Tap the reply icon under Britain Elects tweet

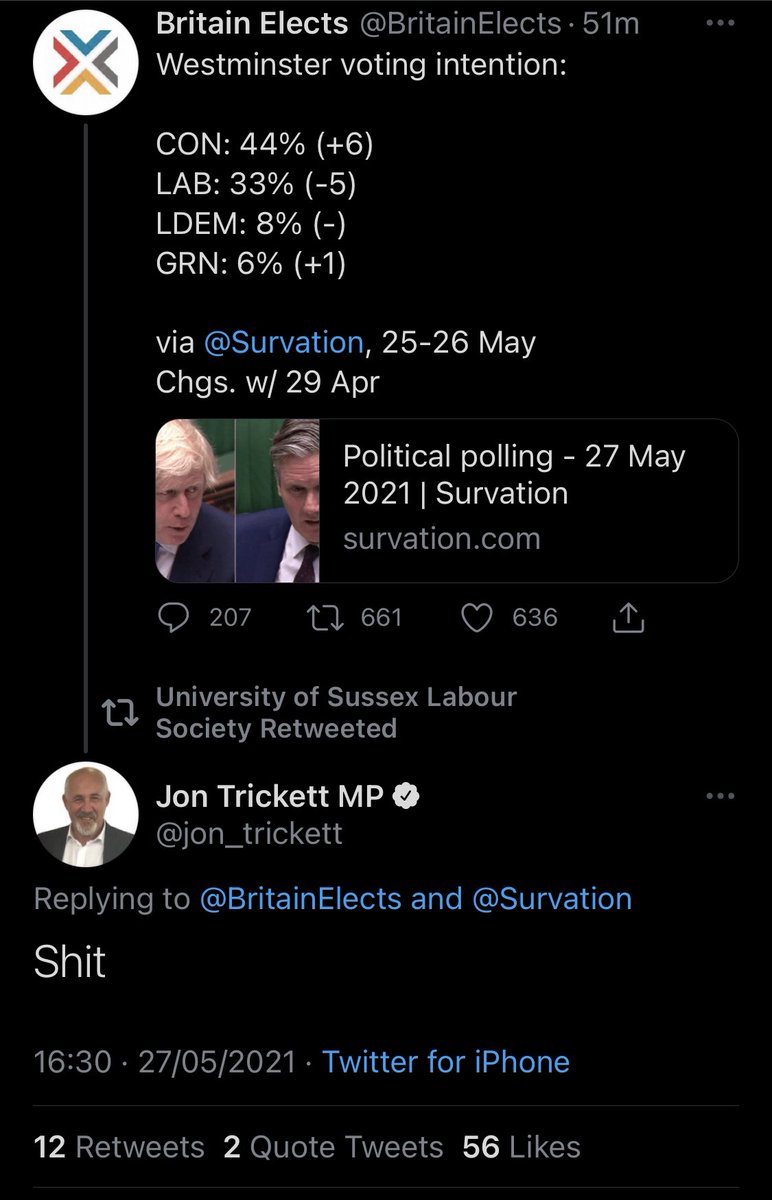coord(174,618)
